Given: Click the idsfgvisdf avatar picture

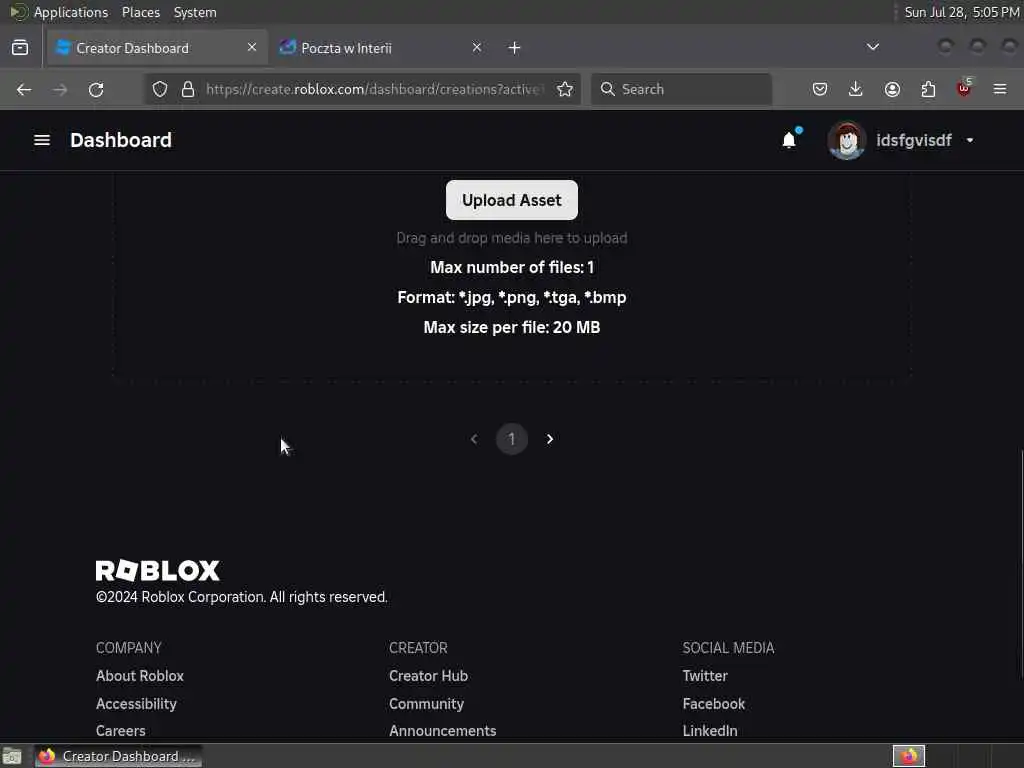Looking at the screenshot, I should (846, 140).
